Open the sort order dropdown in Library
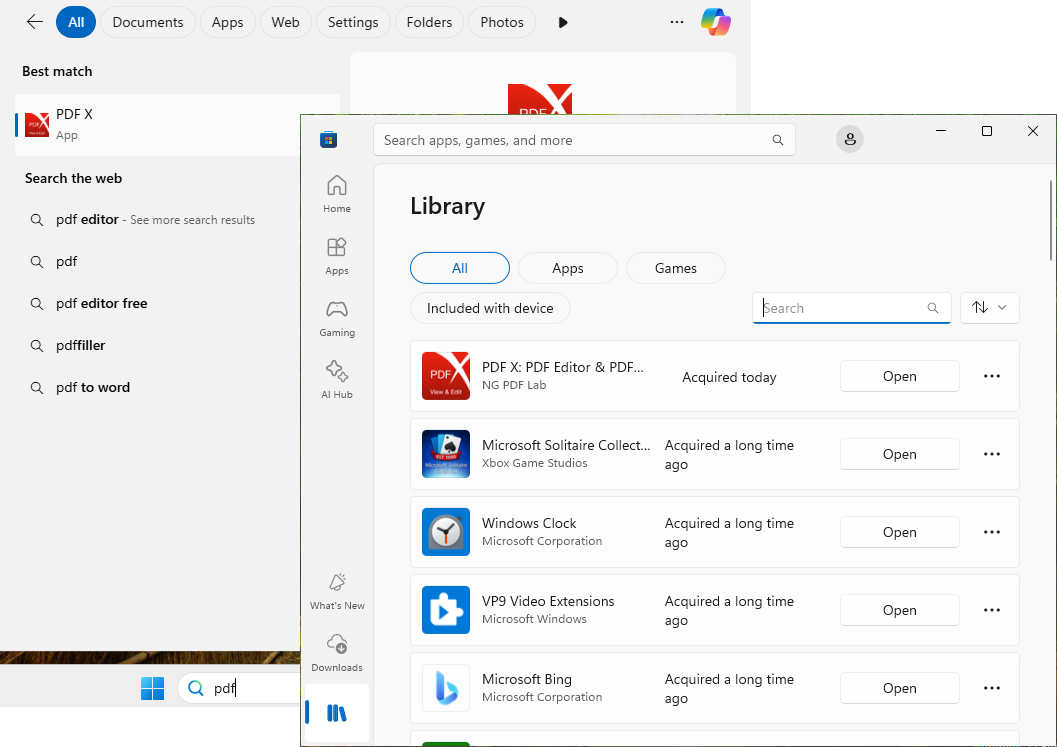This screenshot has width=1057, height=747. 989,308
